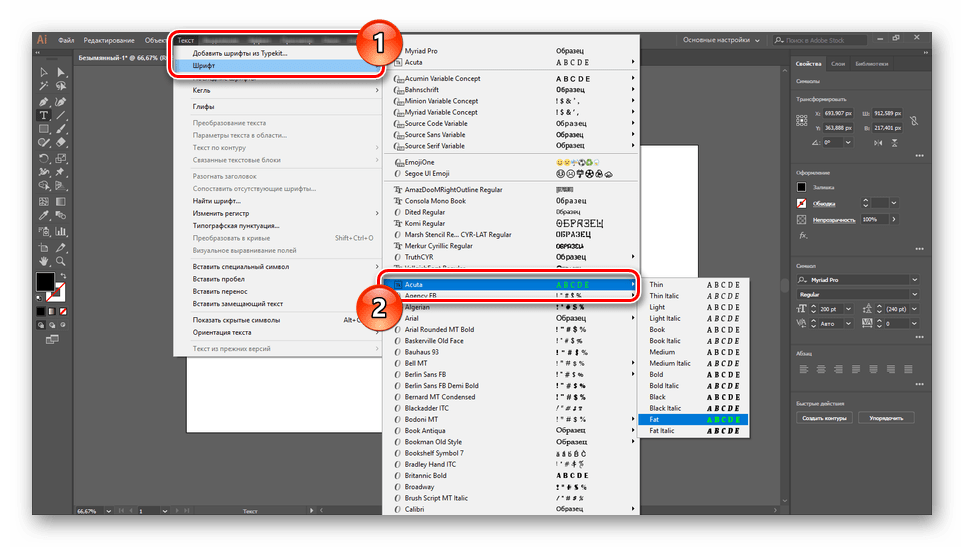
Task: Click the zoom level field 66,67%
Action: click(89, 511)
